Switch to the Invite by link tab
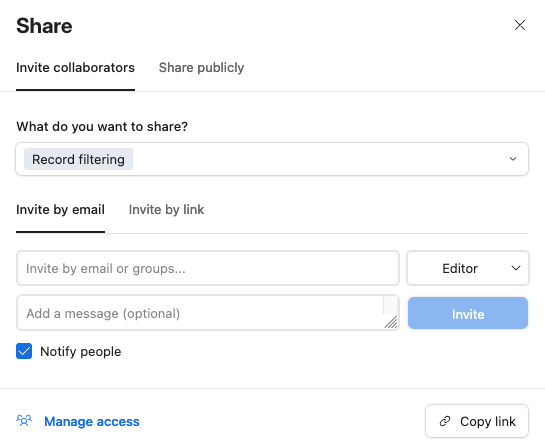Viewport: 545px width, 448px height. tap(166, 210)
